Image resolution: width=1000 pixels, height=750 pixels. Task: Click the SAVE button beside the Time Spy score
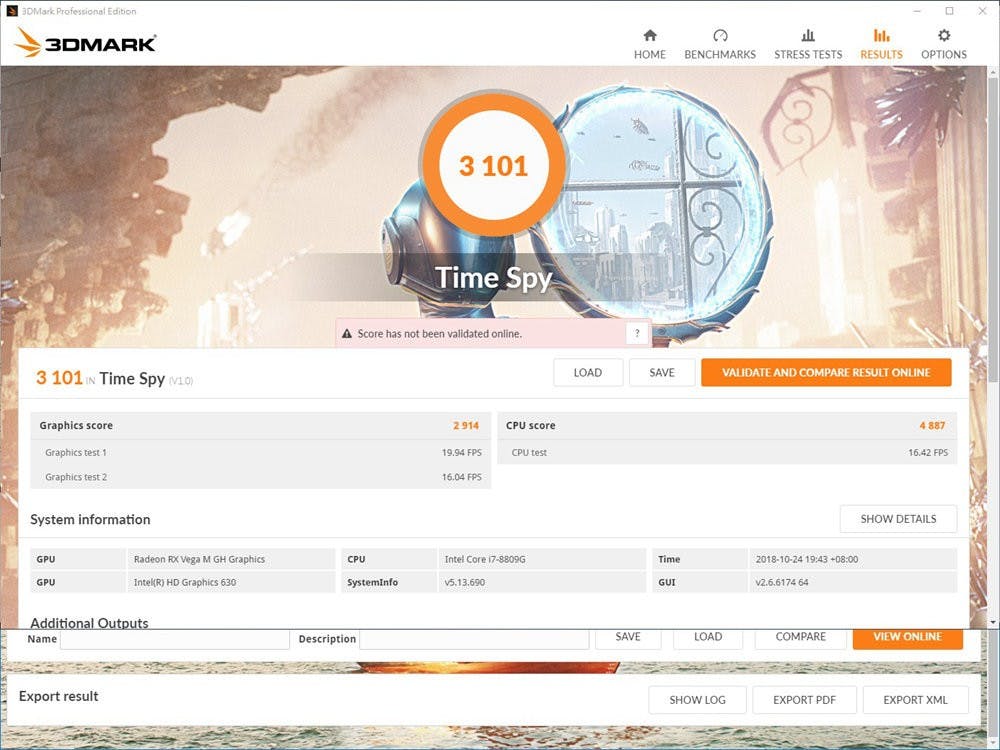pos(661,372)
